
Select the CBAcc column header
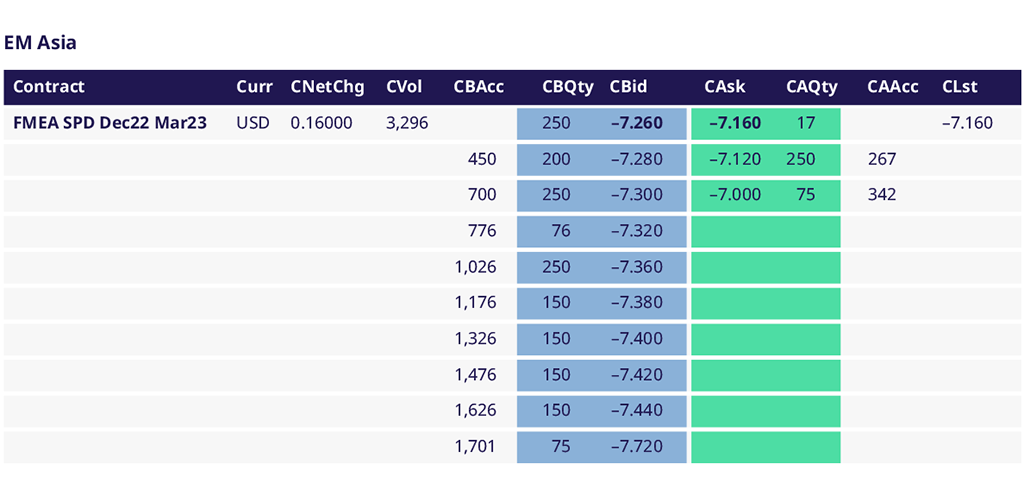pos(478,87)
